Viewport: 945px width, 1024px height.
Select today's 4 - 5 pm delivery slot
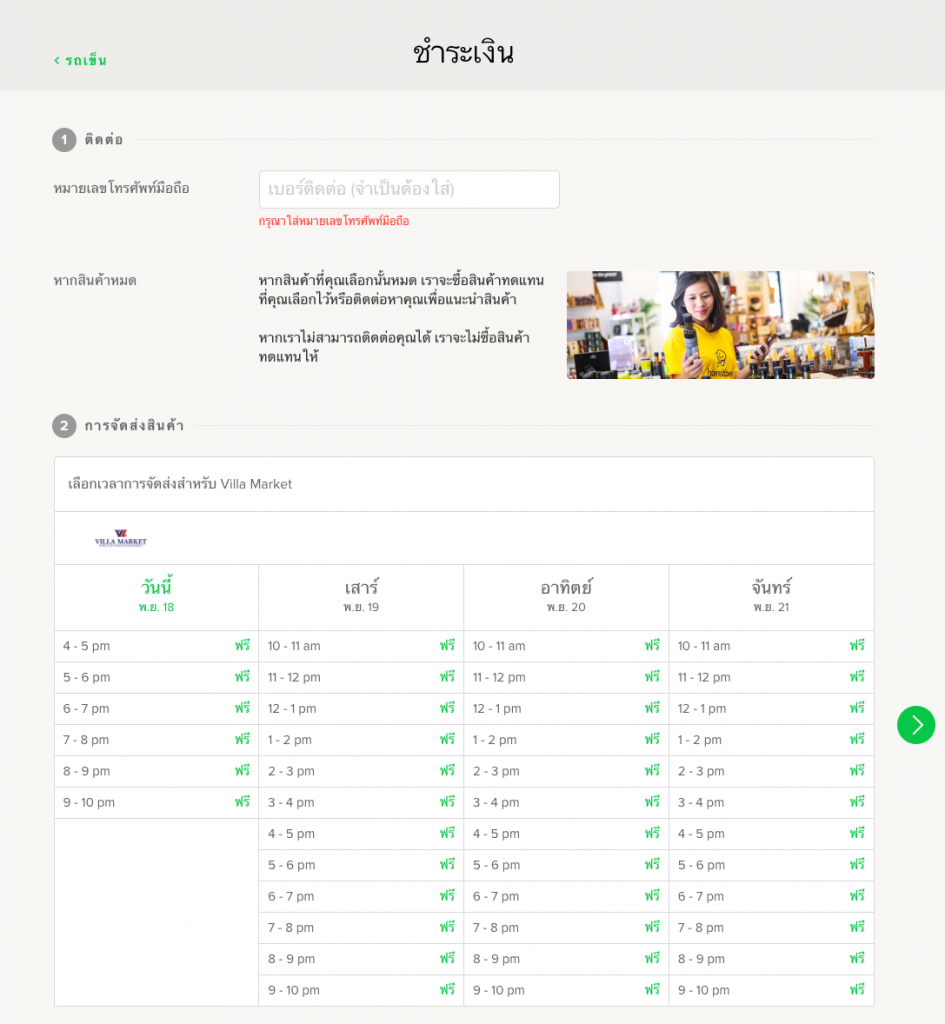pos(156,646)
